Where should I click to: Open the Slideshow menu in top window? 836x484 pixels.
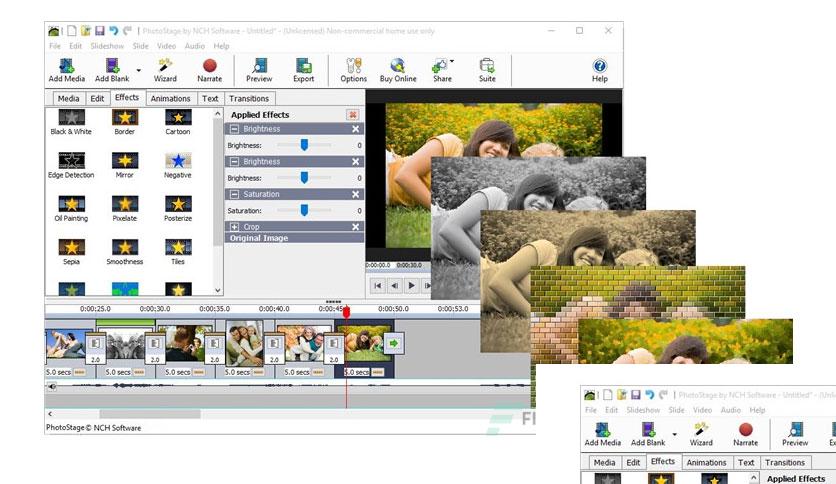click(106, 46)
